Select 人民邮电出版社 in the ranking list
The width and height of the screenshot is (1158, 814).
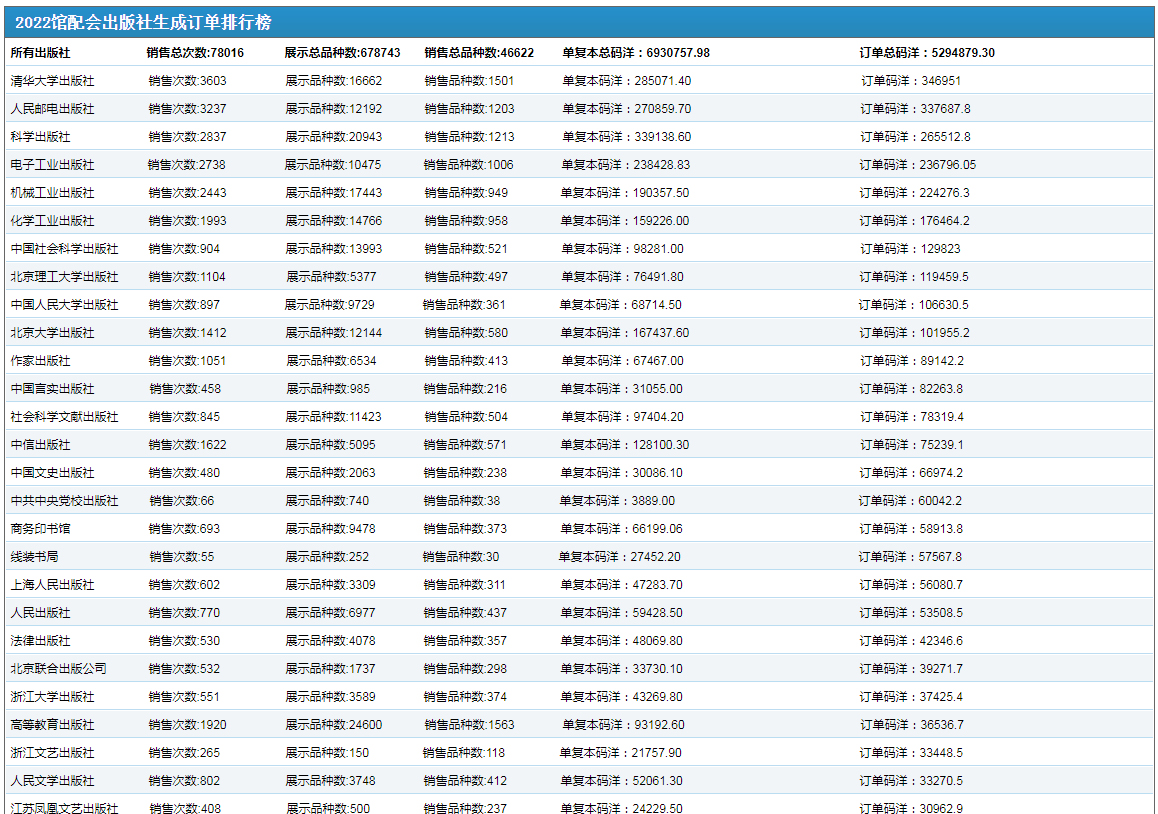(52, 109)
